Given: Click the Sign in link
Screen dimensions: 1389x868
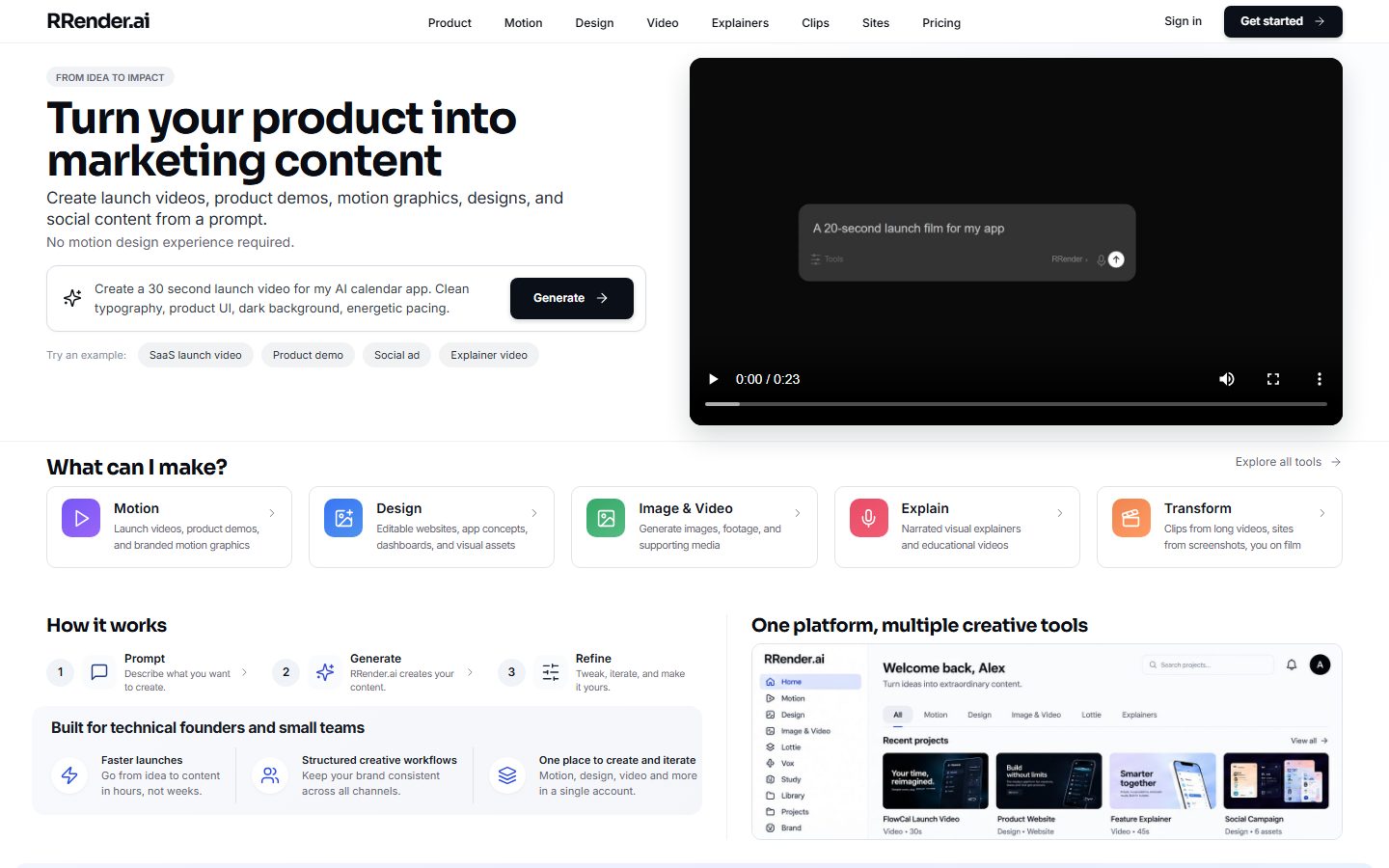Looking at the screenshot, I should pyautogui.click(x=1183, y=21).
